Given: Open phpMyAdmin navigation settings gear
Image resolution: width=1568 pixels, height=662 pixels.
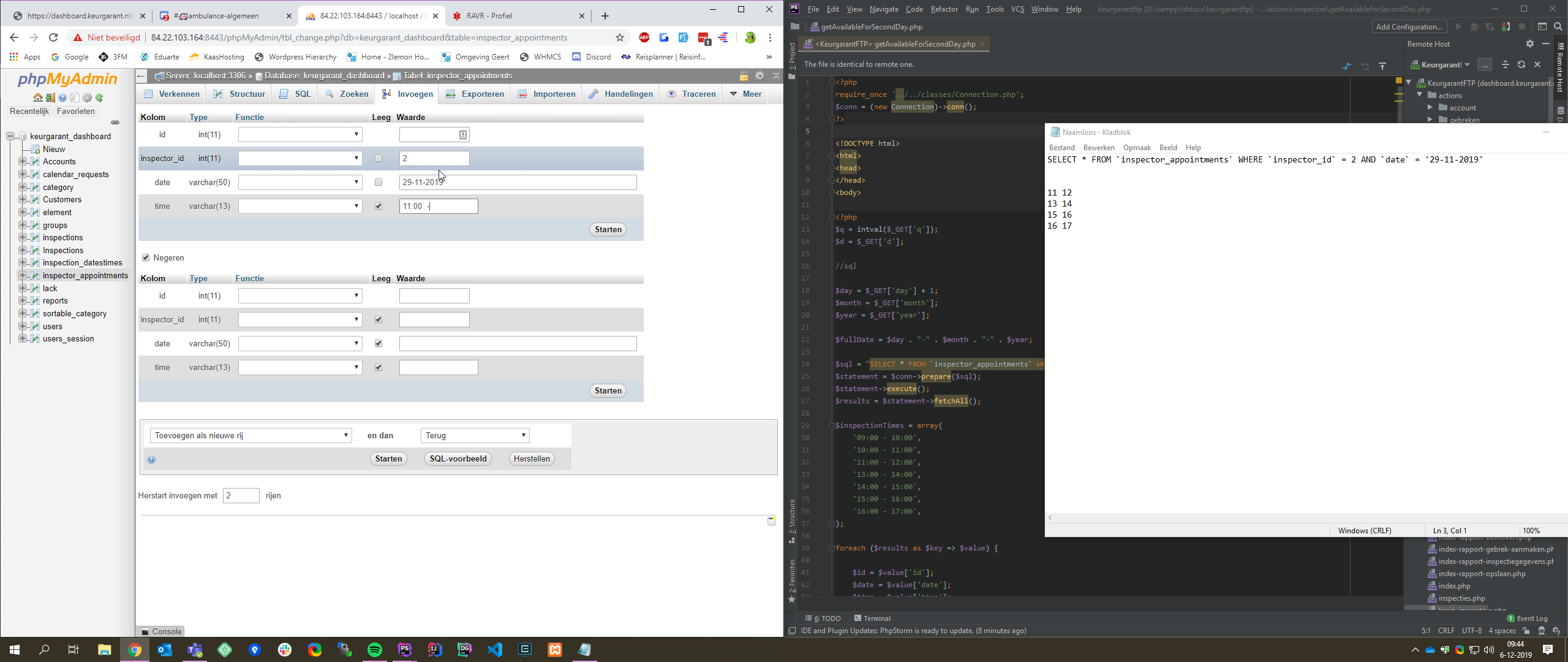Looking at the screenshot, I should [87, 97].
